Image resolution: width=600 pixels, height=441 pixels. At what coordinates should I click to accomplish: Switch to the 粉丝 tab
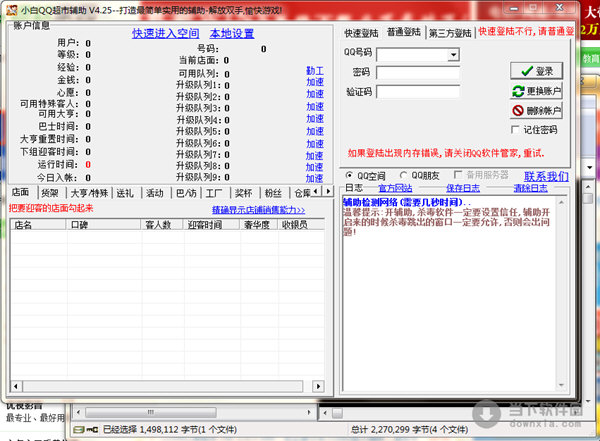point(273,193)
